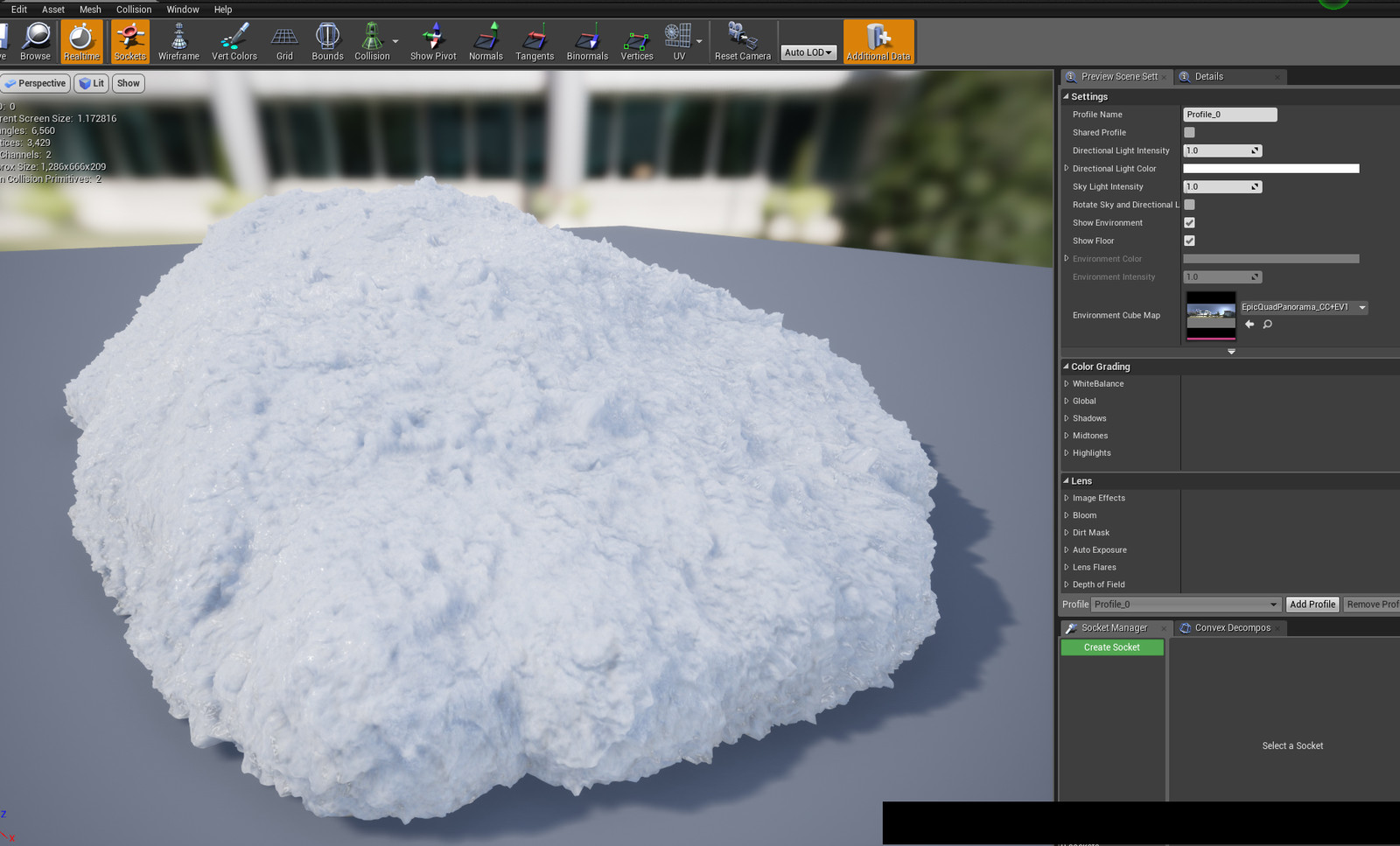Click Directional Light Intensity value field
This screenshot has width=1400, height=846.
1222,150
